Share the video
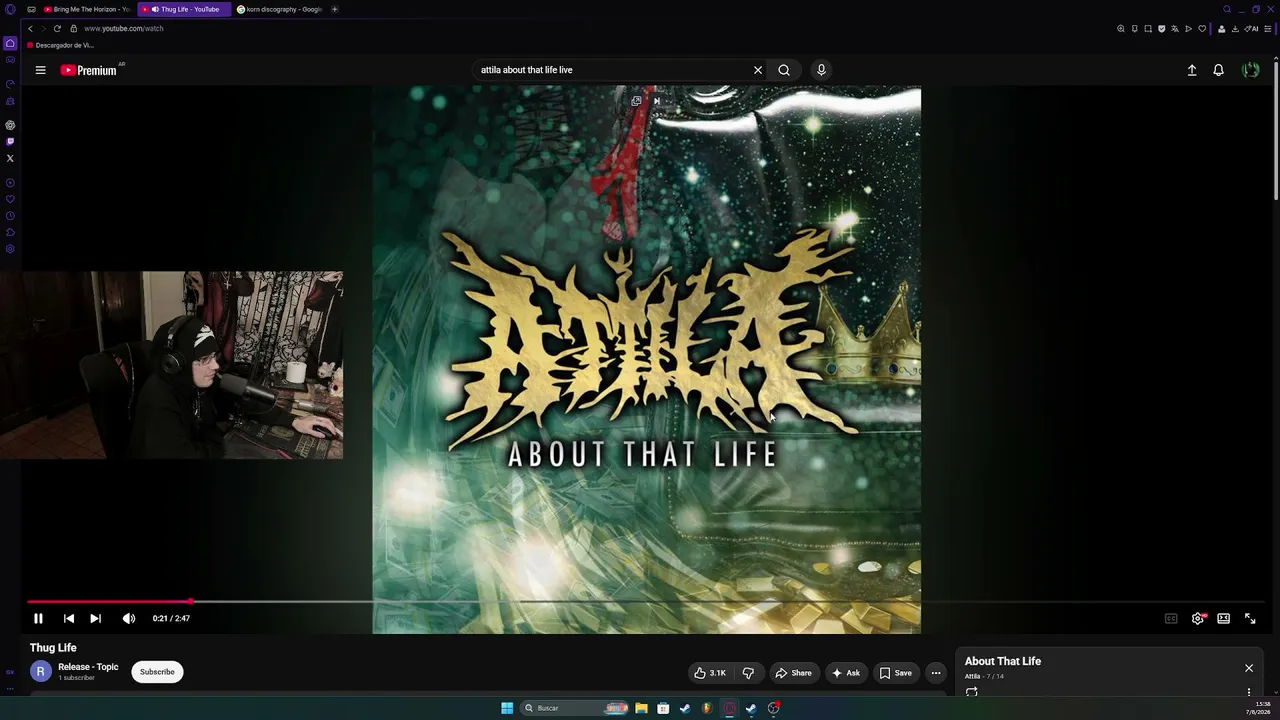Viewport: 1280px width, 720px height. tap(793, 673)
